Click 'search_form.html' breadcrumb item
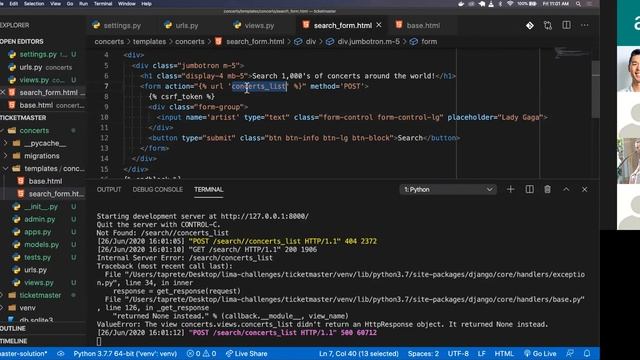Image resolution: width=640 pixels, height=360 pixels. (255, 42)
